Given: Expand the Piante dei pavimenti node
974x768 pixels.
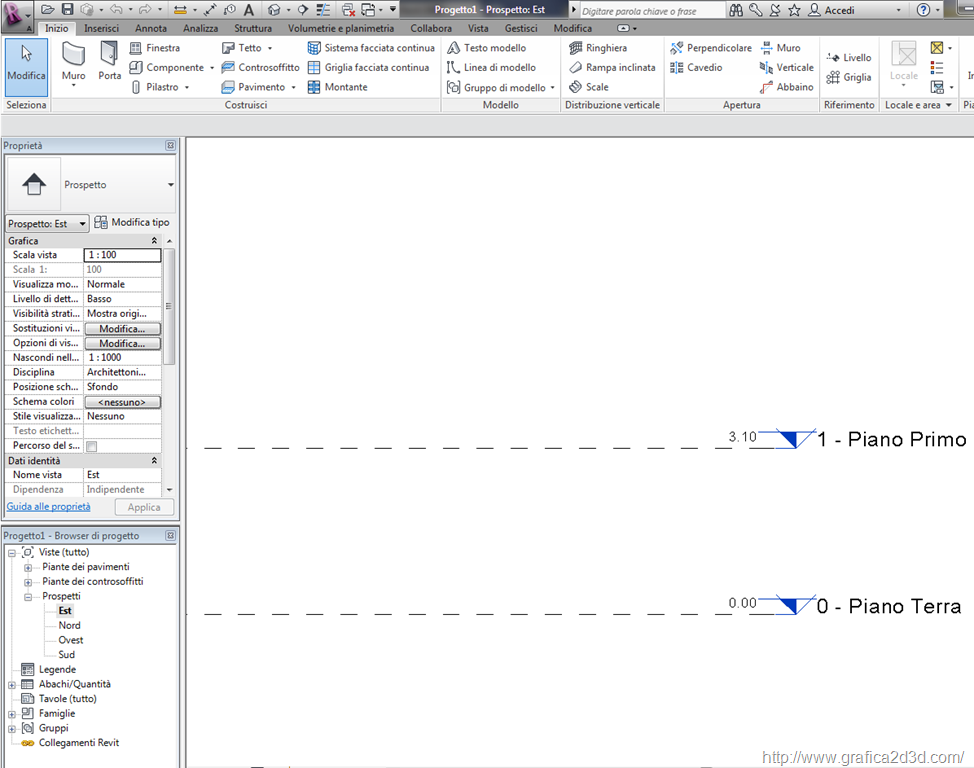Looking at the screenshot, I should [x=29, y=567].
